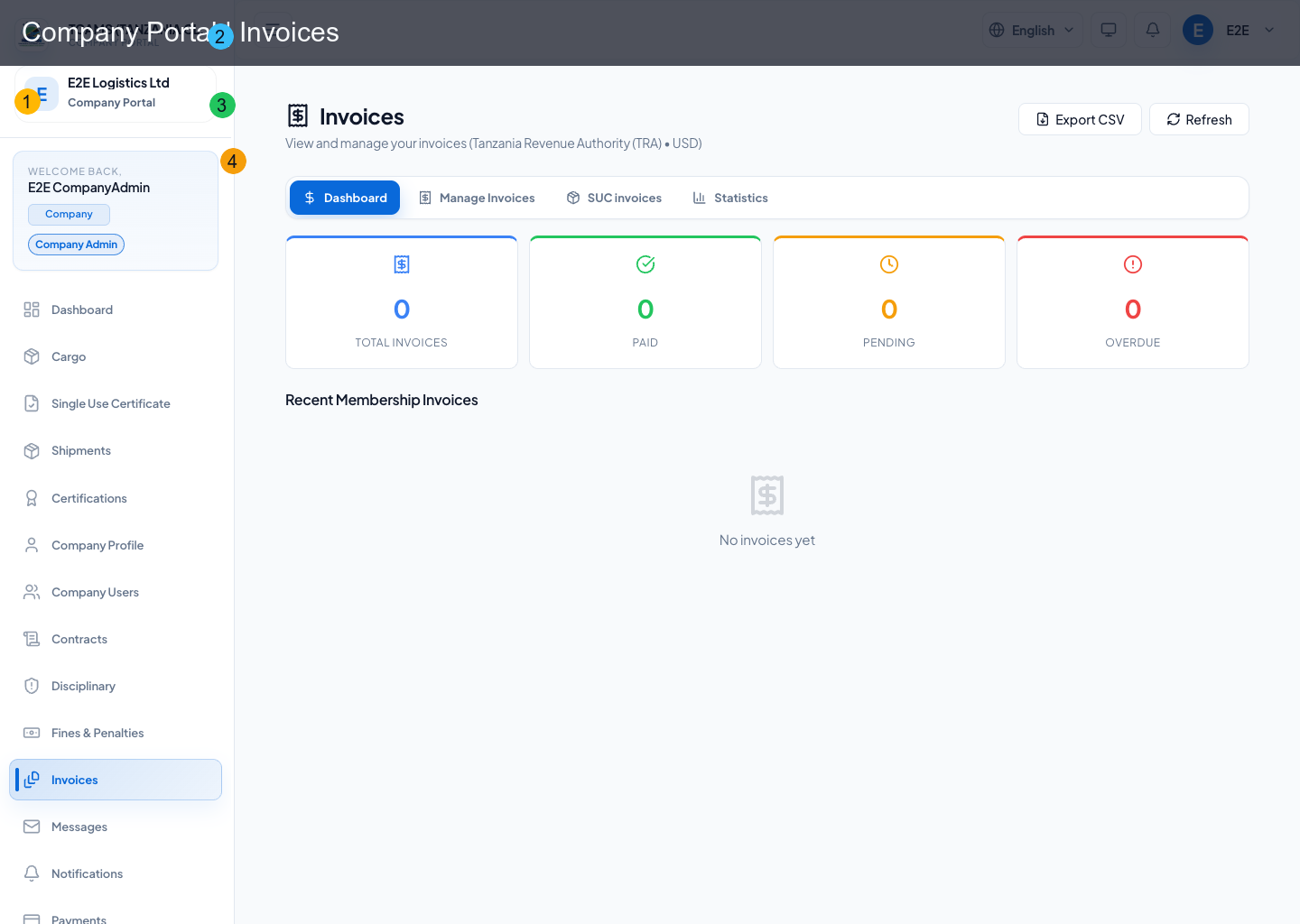This screenshot has height=924, width=1300.
Task: Click E2E Logistics Ltd company header
Action: 116,93
